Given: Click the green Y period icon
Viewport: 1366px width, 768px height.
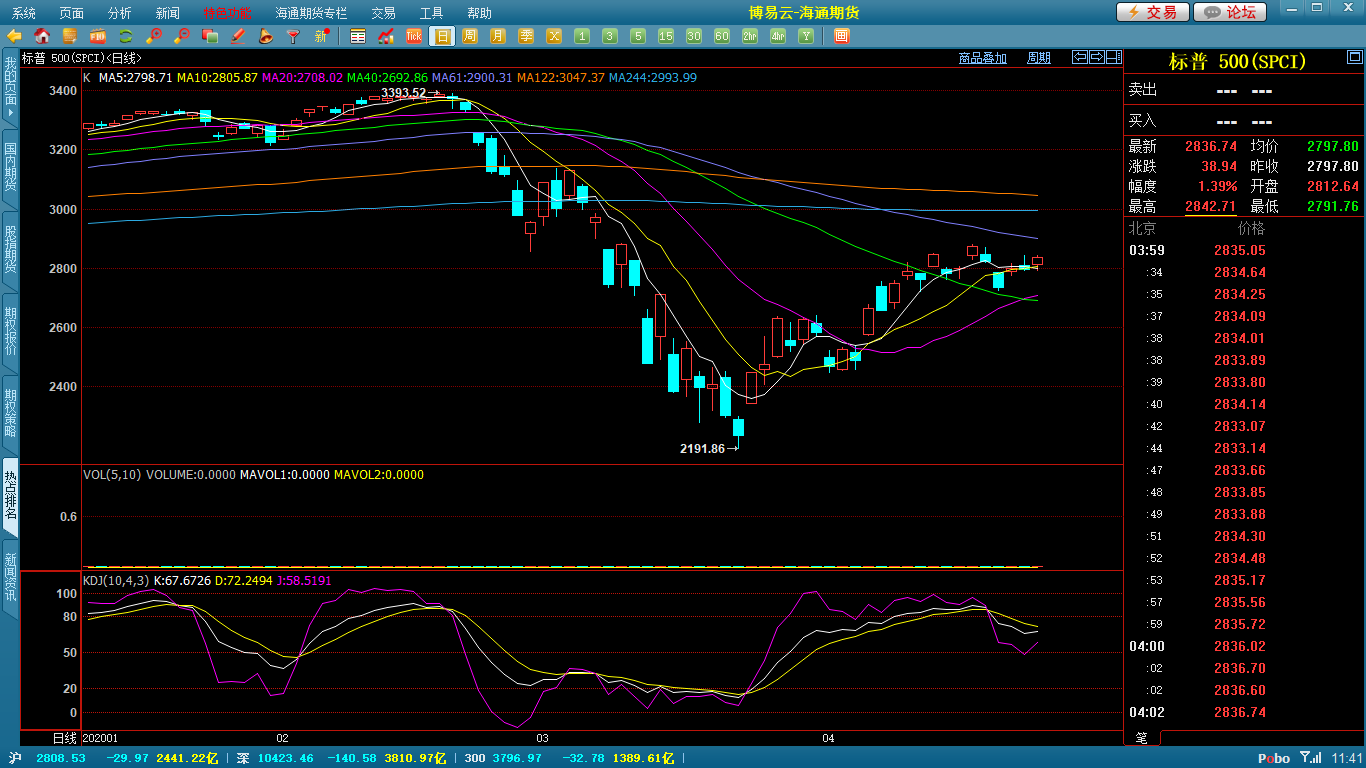Looking at the screenshot, I should click(x=805, y=36).
